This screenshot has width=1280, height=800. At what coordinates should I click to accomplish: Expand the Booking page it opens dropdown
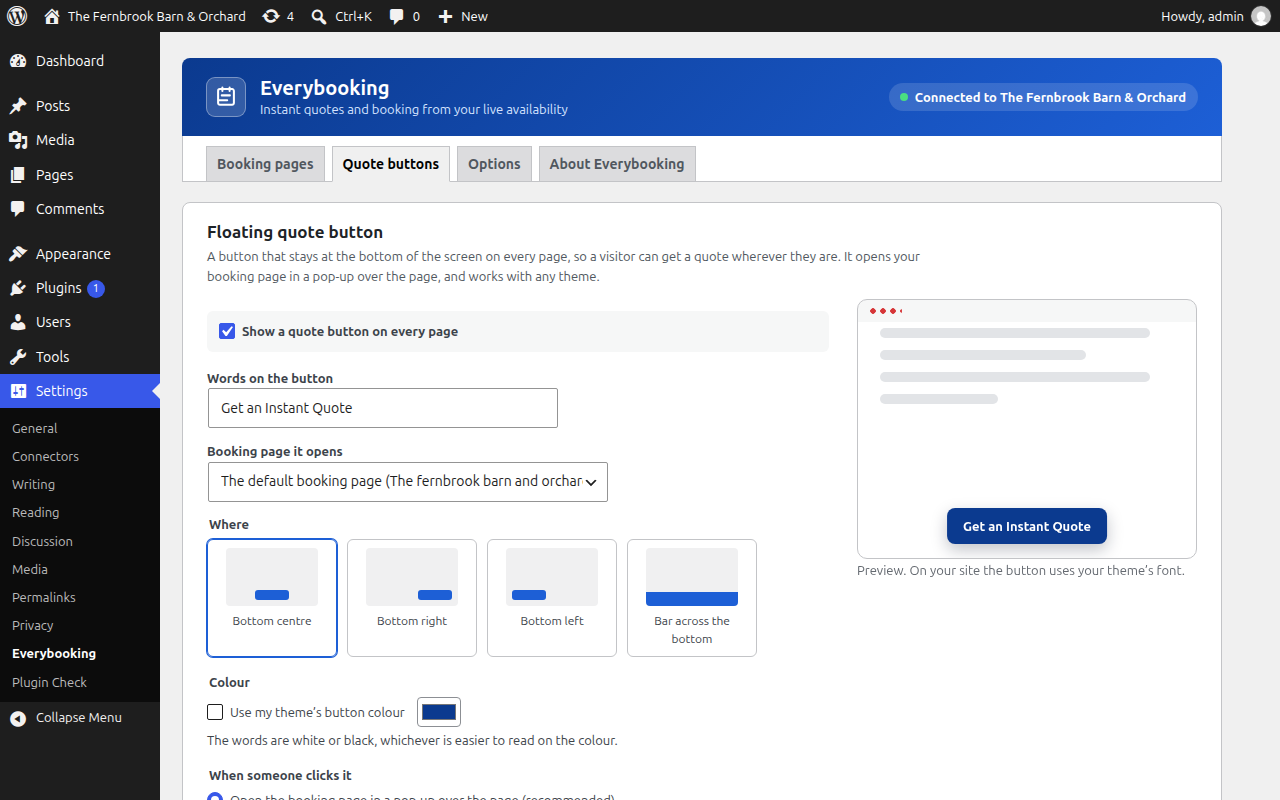408,481
